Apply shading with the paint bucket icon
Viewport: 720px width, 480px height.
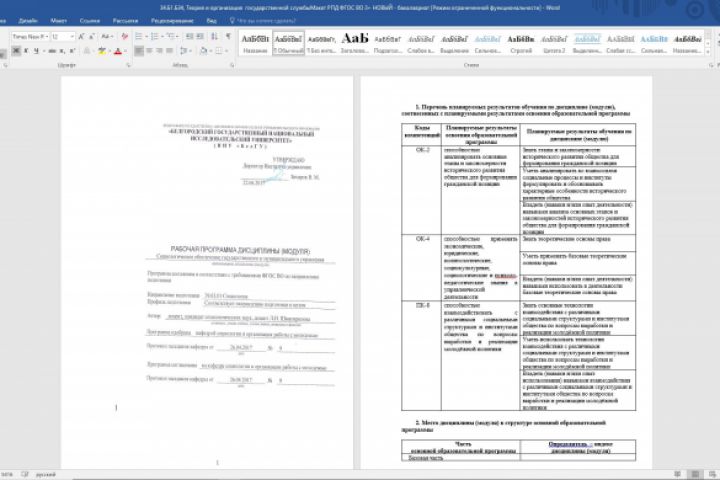coord(203,51)
